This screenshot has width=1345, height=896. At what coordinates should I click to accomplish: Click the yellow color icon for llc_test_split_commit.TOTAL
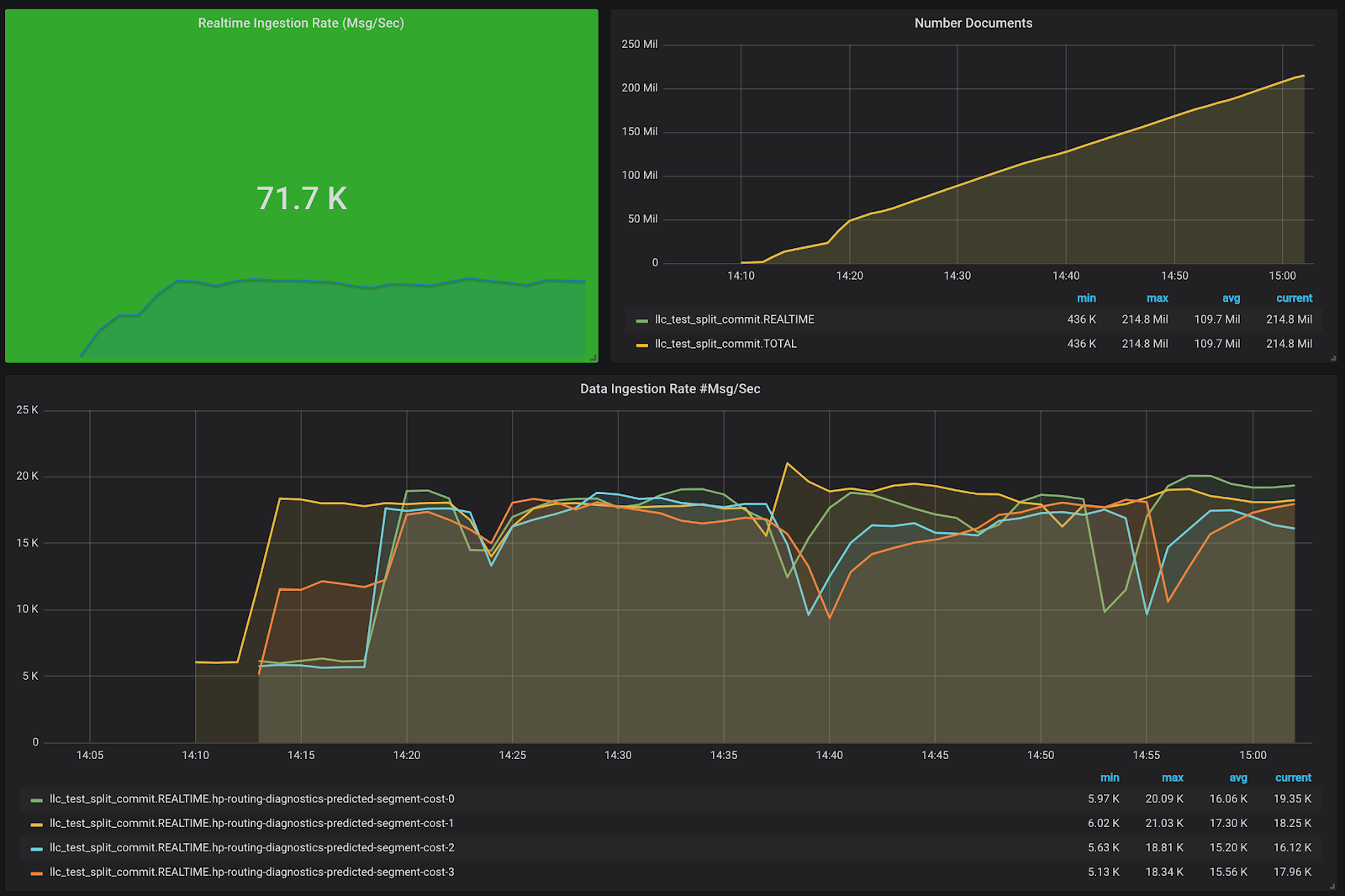642,345
